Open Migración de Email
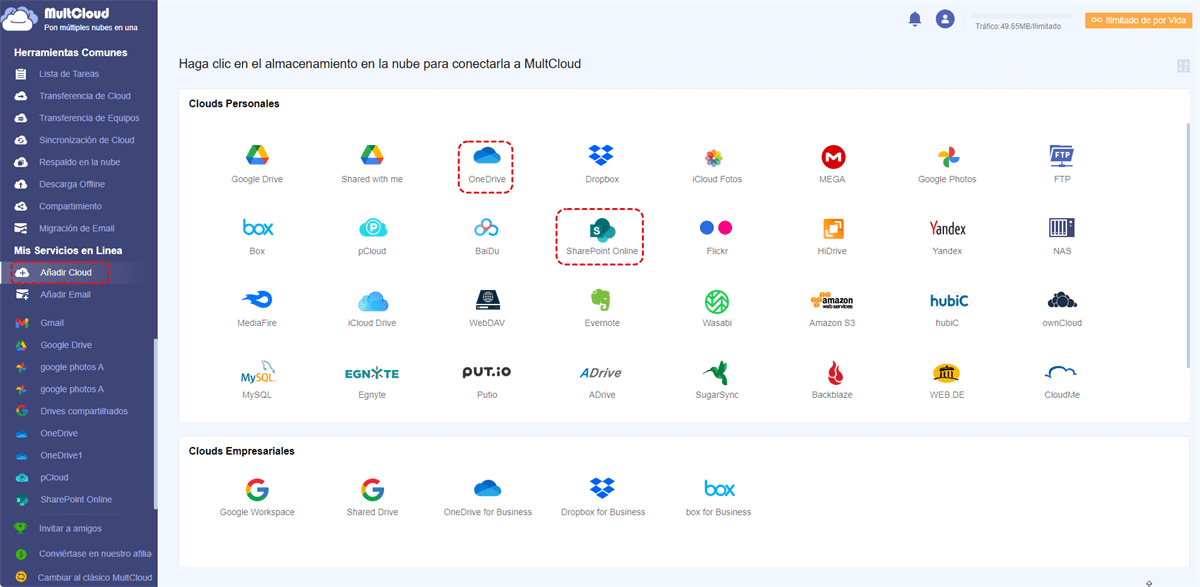 click(78, 228)
